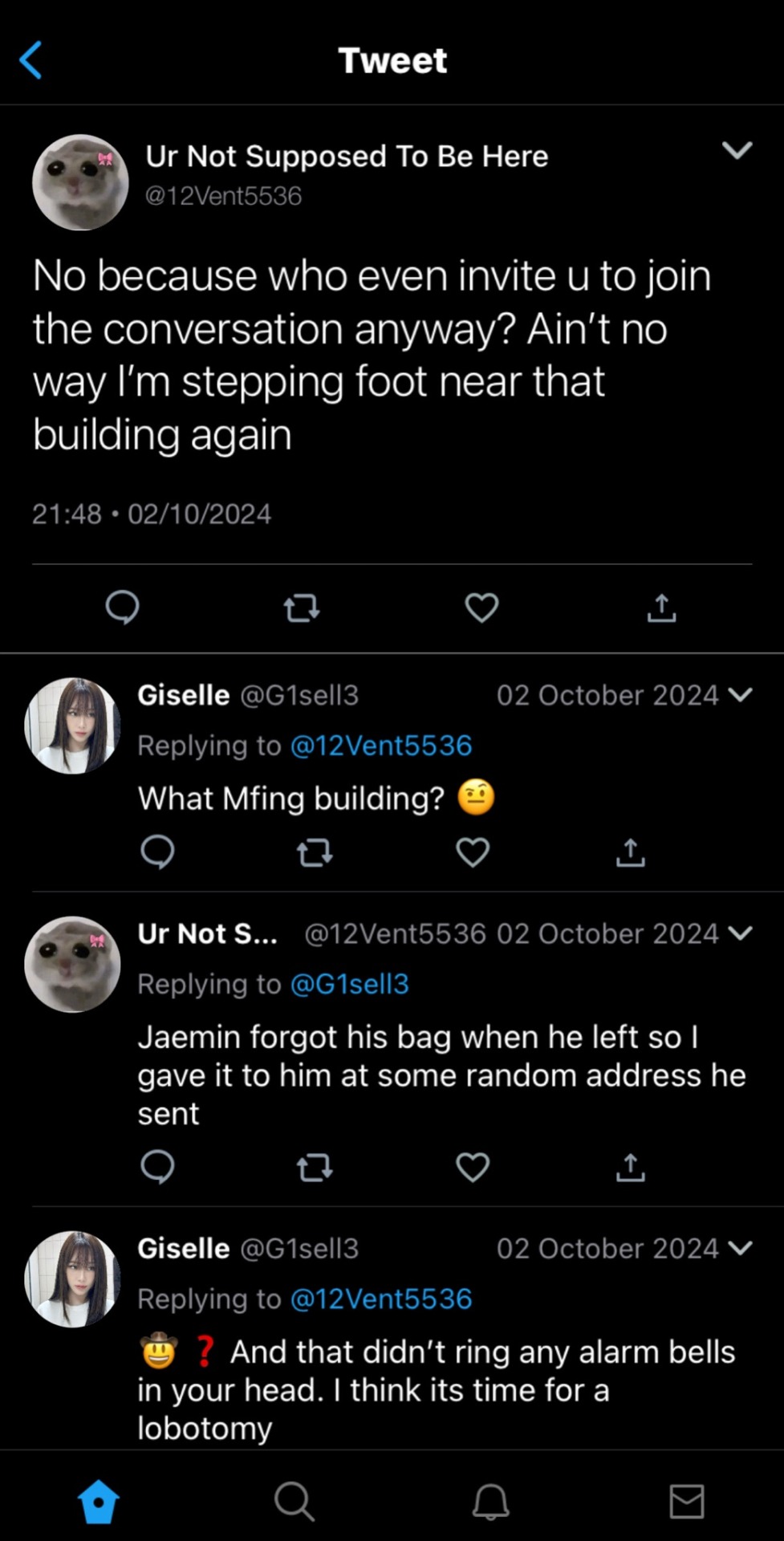Like the main tweet about the building
Screen dimensions: 784x1541
(x=481, y=608)
